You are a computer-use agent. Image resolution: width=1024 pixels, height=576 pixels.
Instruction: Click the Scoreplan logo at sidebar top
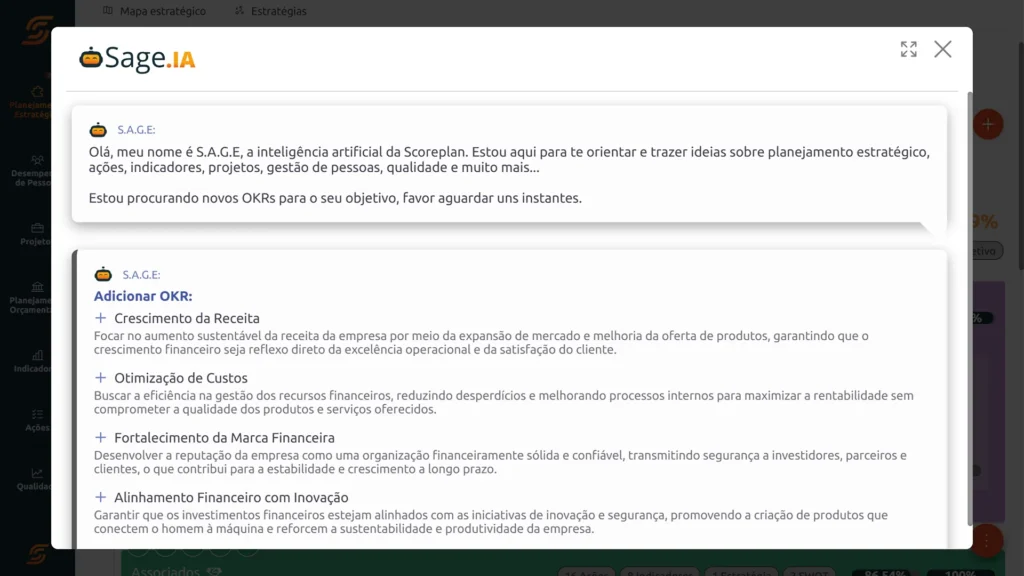36,28
